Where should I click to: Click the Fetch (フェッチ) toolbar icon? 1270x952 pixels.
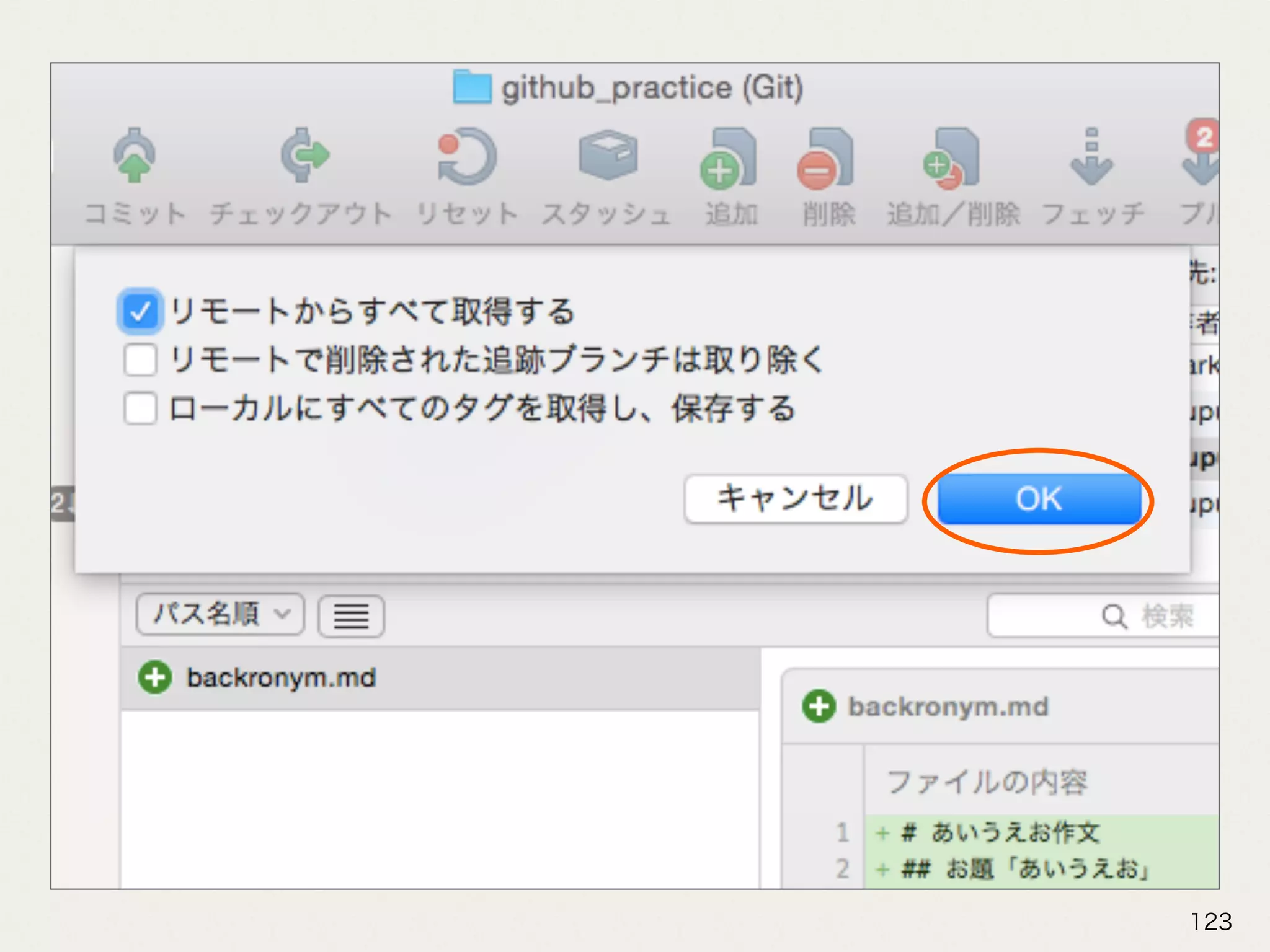tap(1092, 157)
